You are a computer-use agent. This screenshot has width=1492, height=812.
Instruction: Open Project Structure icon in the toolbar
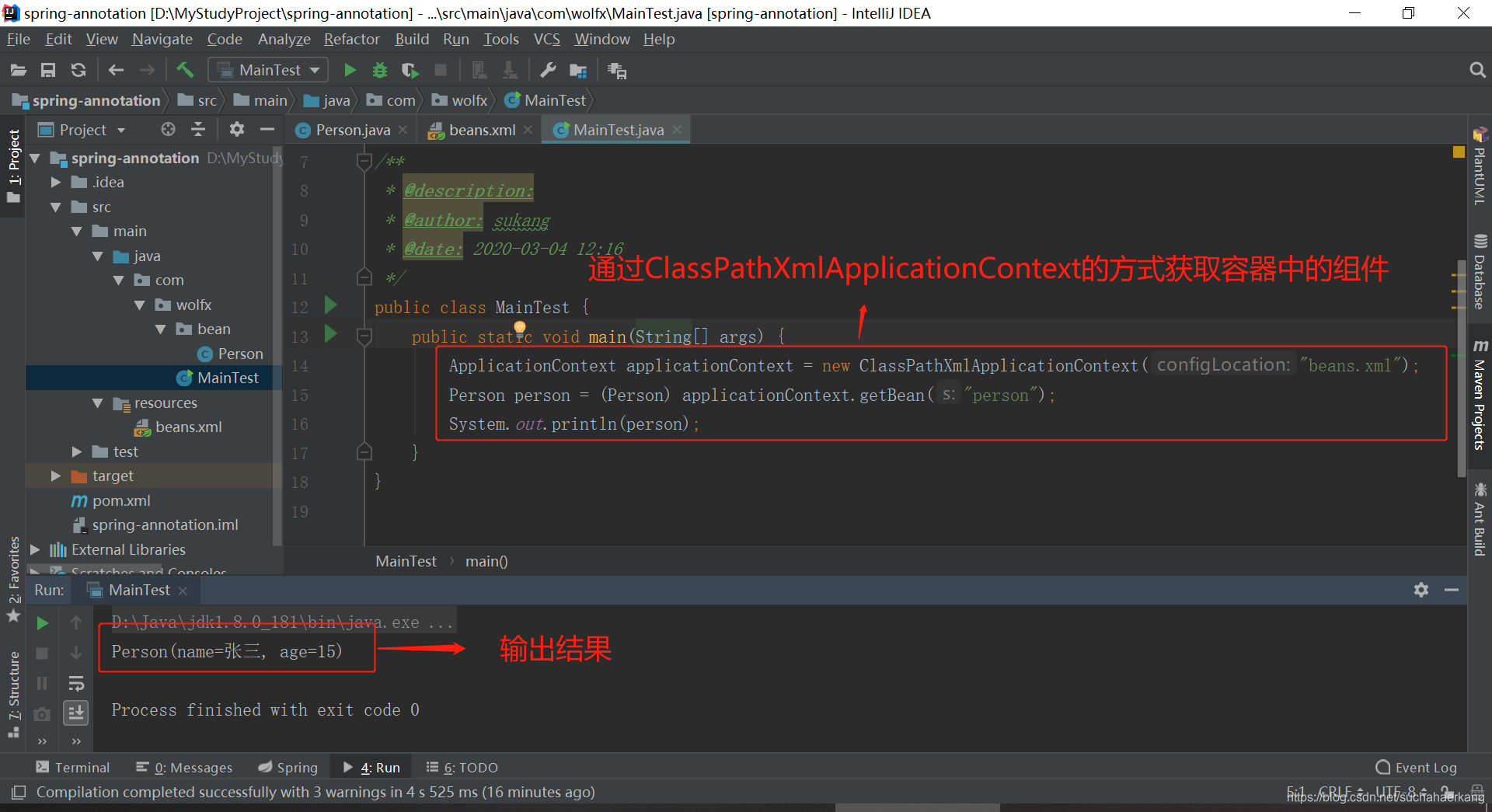pos(578,71)
